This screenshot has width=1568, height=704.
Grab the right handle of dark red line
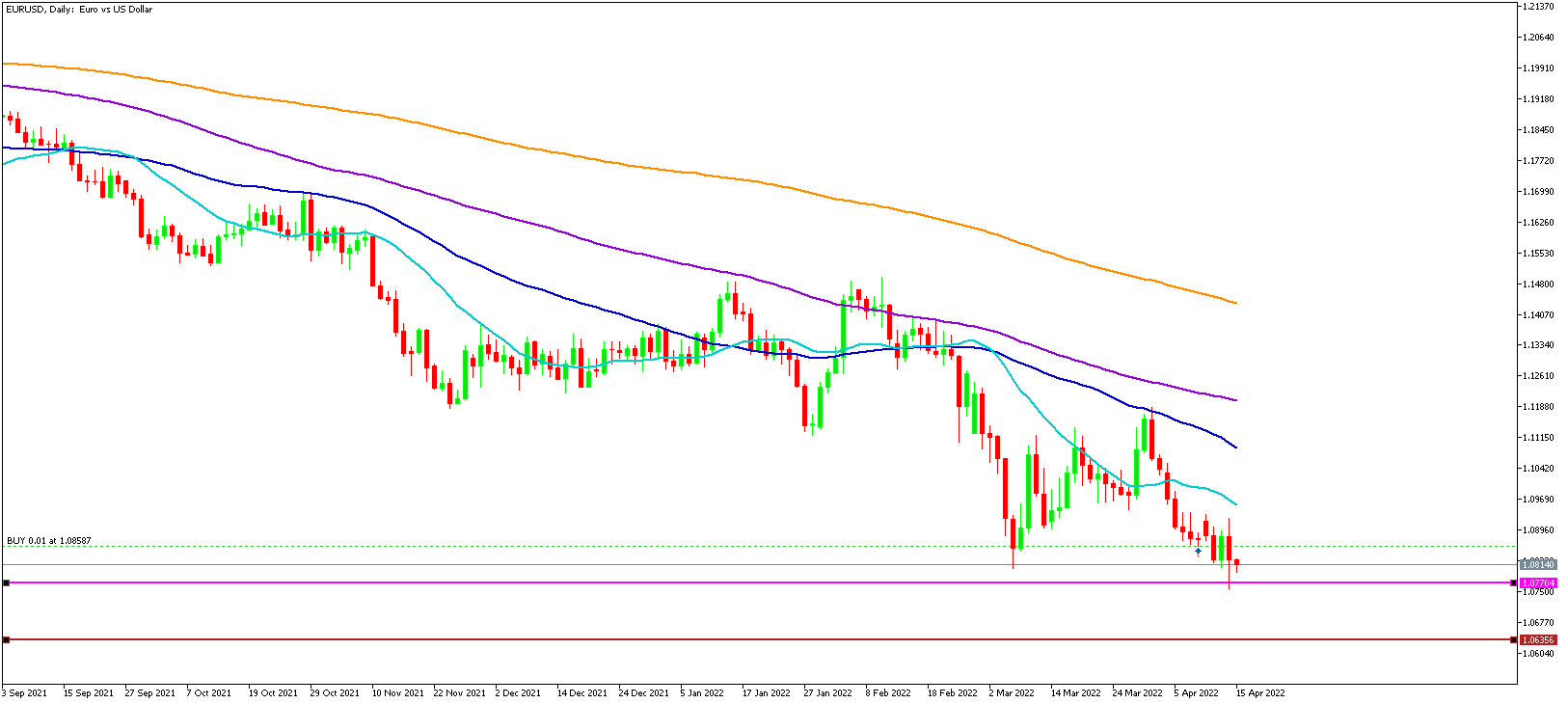pos(1513,639)
